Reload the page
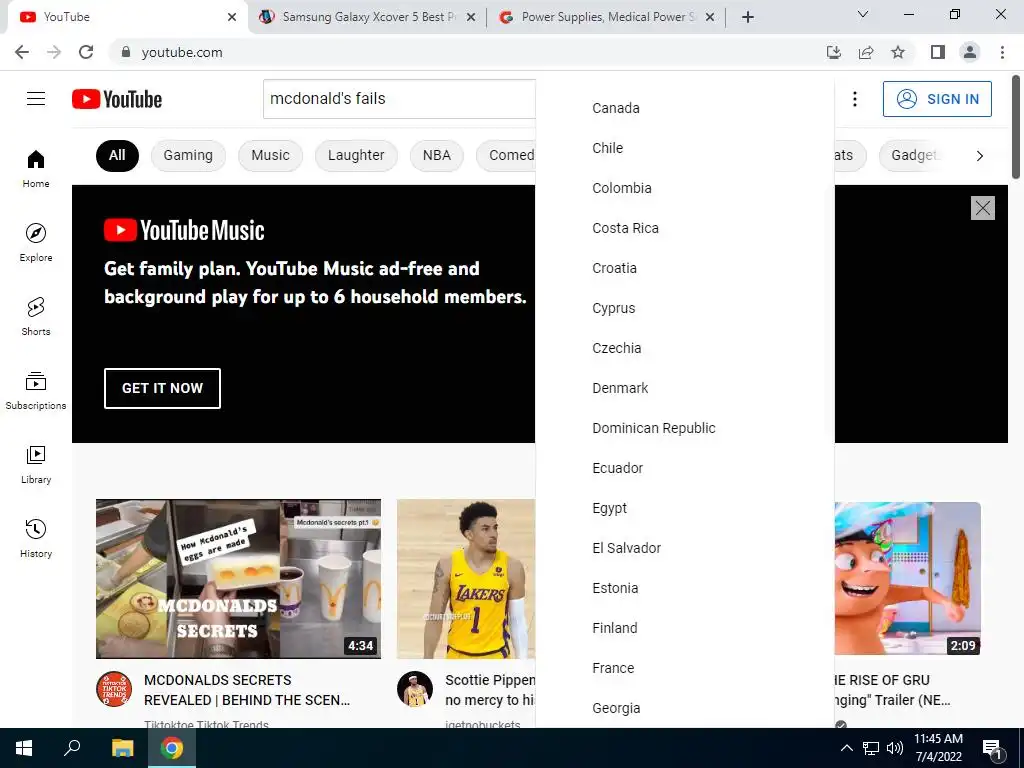The width and height of the screenshot is (1024, 768). coord(86,52)
